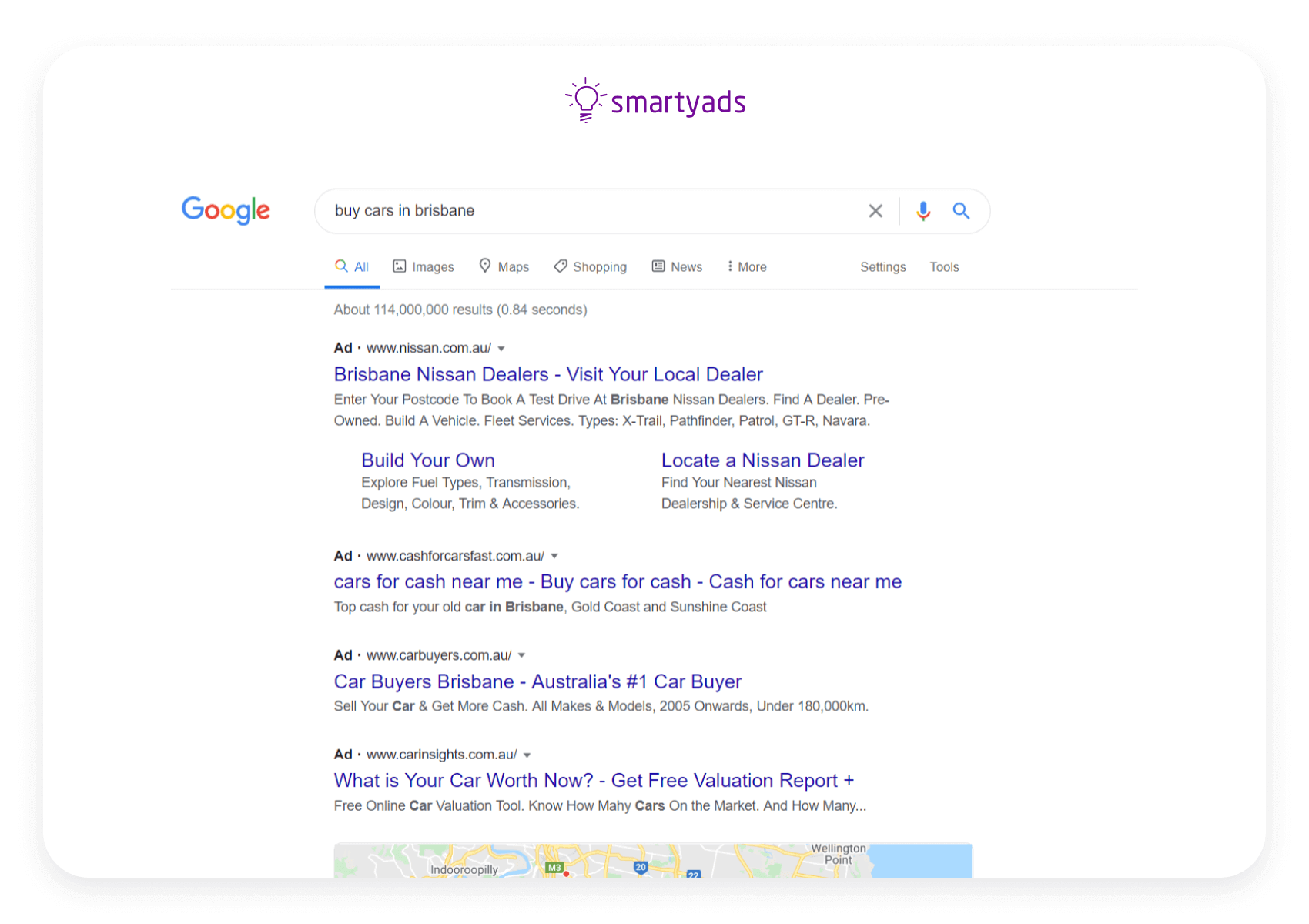The width and height of the screenshot is (1309, 924).
Task: Expand the dropdown arrow beside www.carinsights.com.au
Action: point(527,755)
